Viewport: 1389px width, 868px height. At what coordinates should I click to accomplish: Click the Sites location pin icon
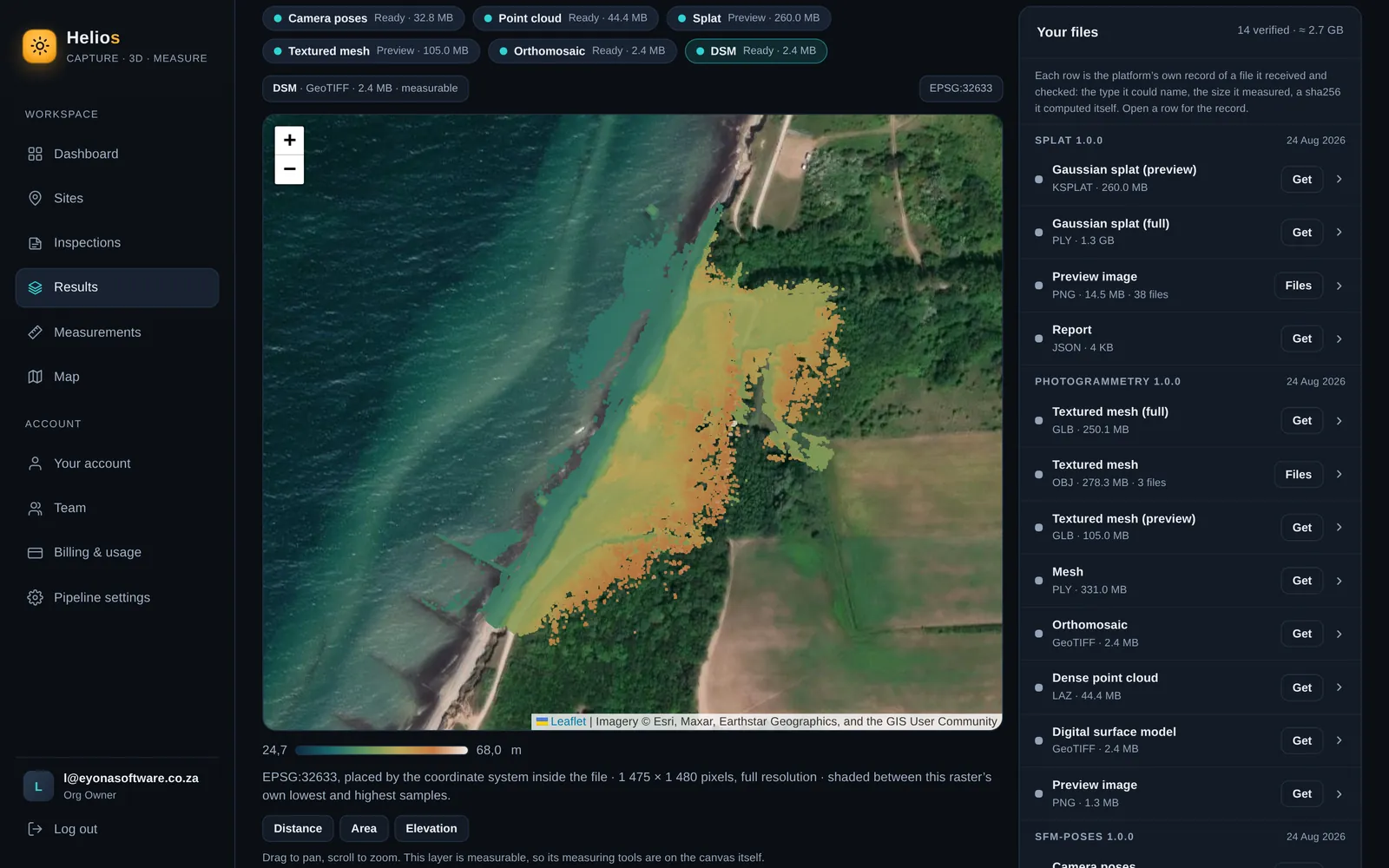[x=35, y=198]
